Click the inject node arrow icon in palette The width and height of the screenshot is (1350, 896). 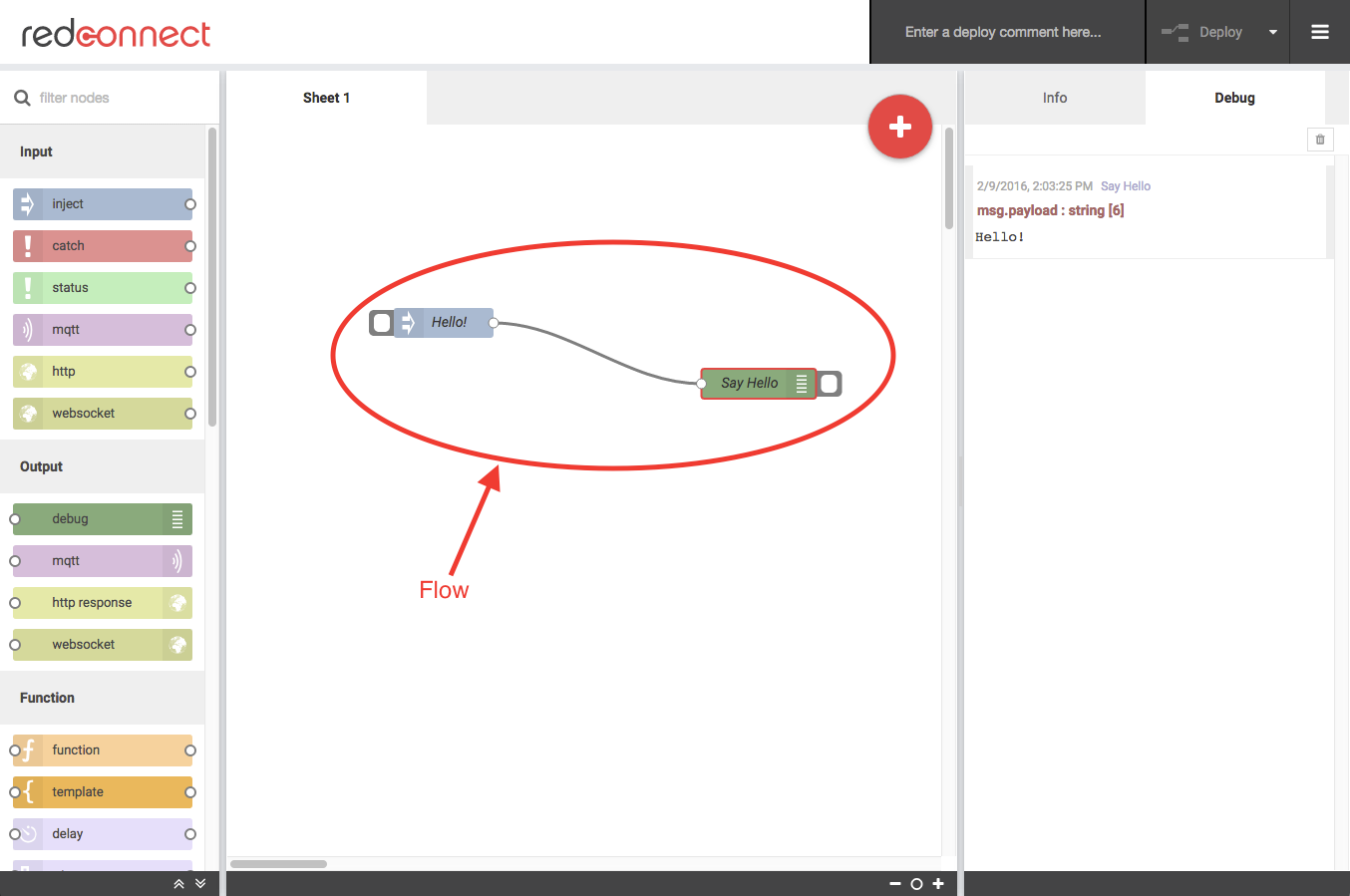[28, 204]
